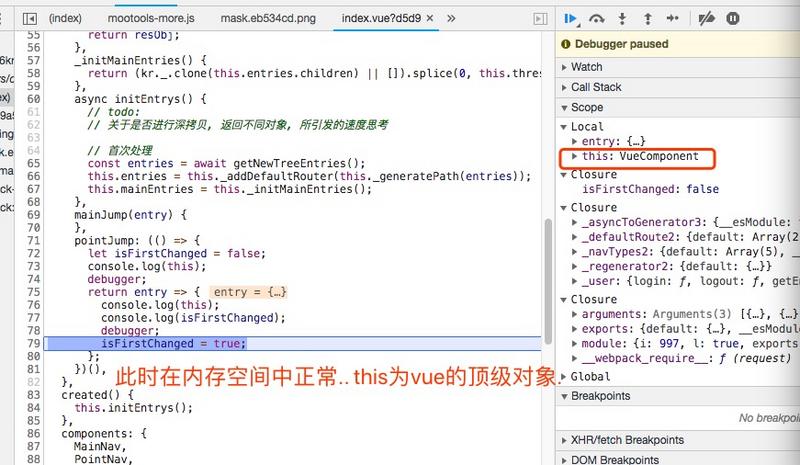Toggle pause on exceptions
This screenshot has height=465, width=800.
point(733,19)
